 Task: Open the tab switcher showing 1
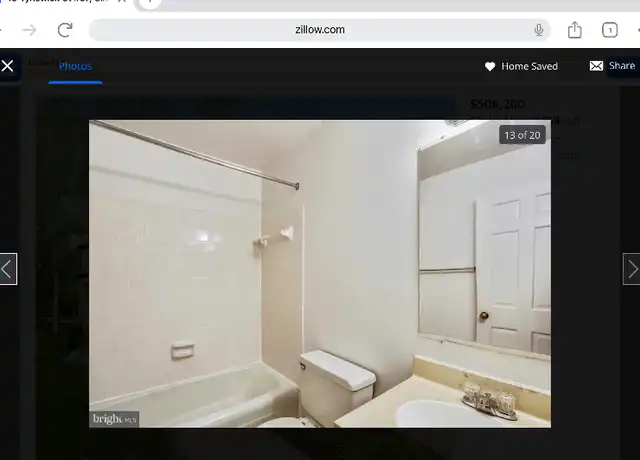click(x=610, y=30)
